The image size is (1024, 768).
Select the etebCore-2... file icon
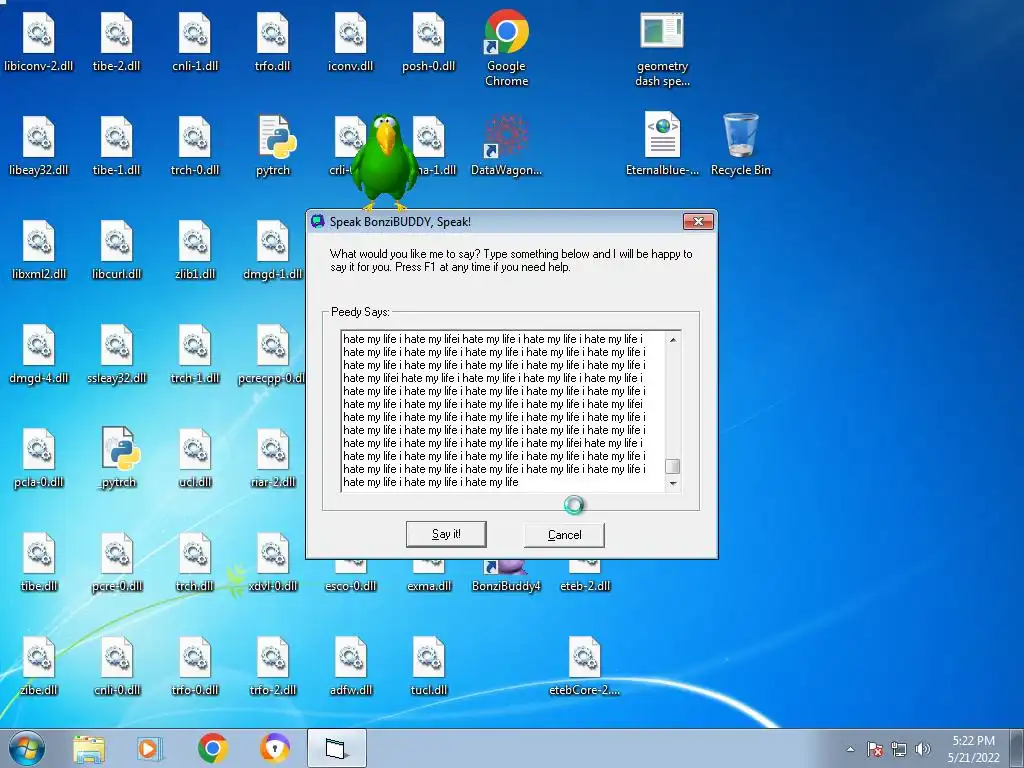point(584,665)
